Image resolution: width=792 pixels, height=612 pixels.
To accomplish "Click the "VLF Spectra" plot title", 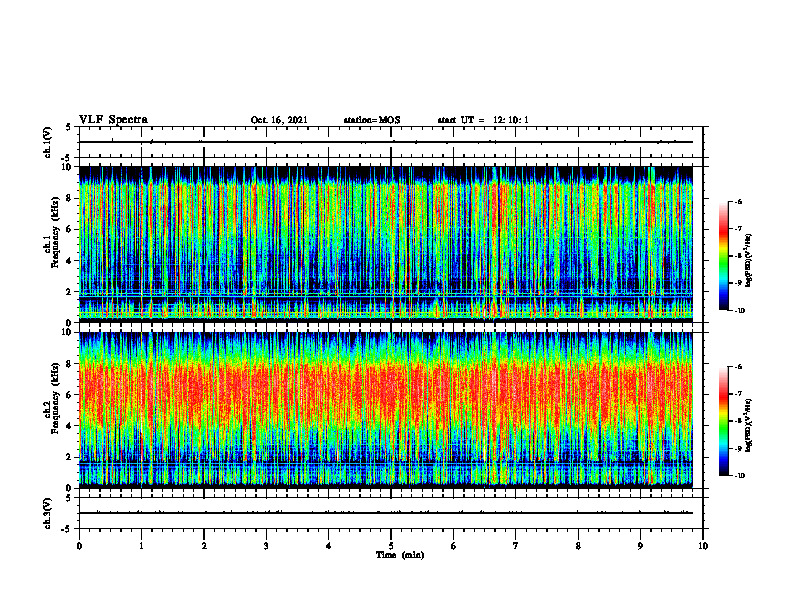I will pos(113,120).
